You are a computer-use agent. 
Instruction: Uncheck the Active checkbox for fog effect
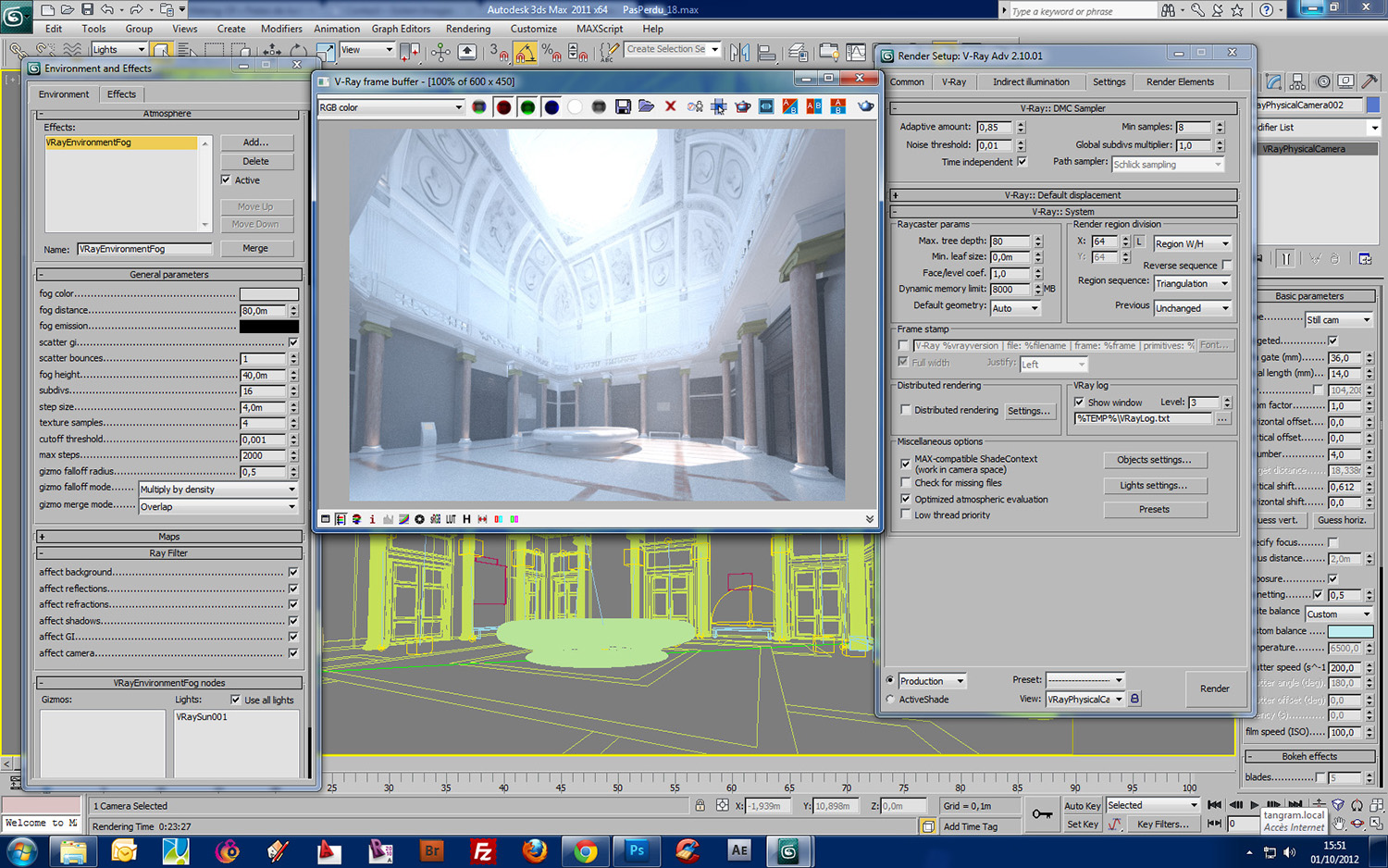pos(226,180)
